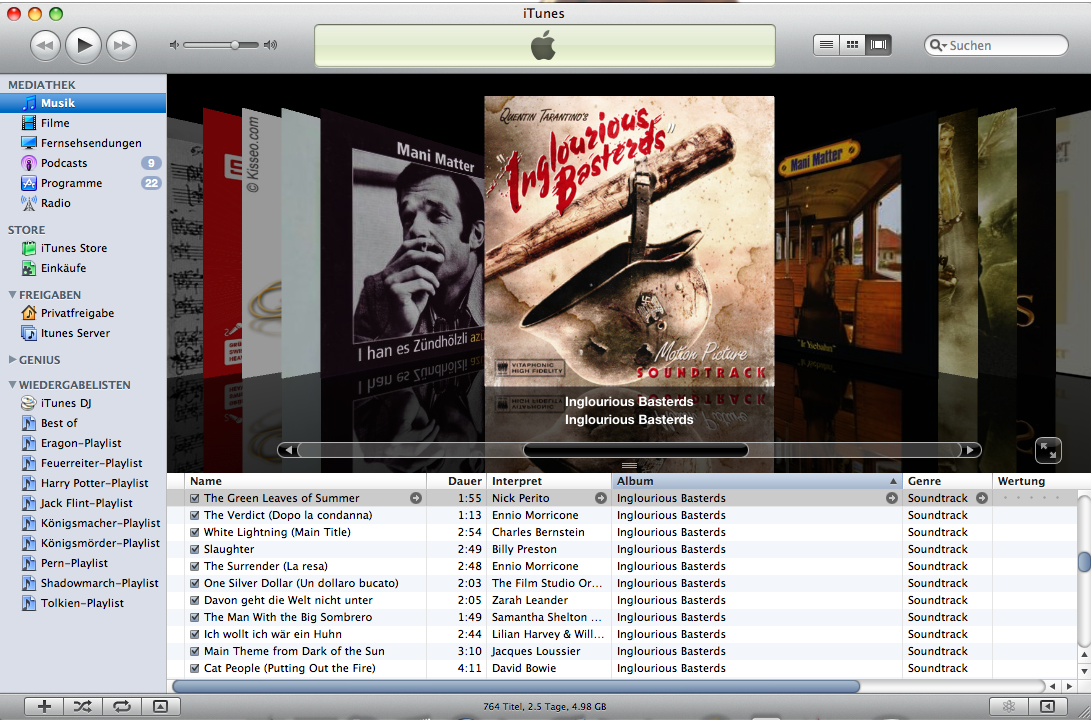
Task: Add a new playlist with plus button
Action: tap(44, 707)
